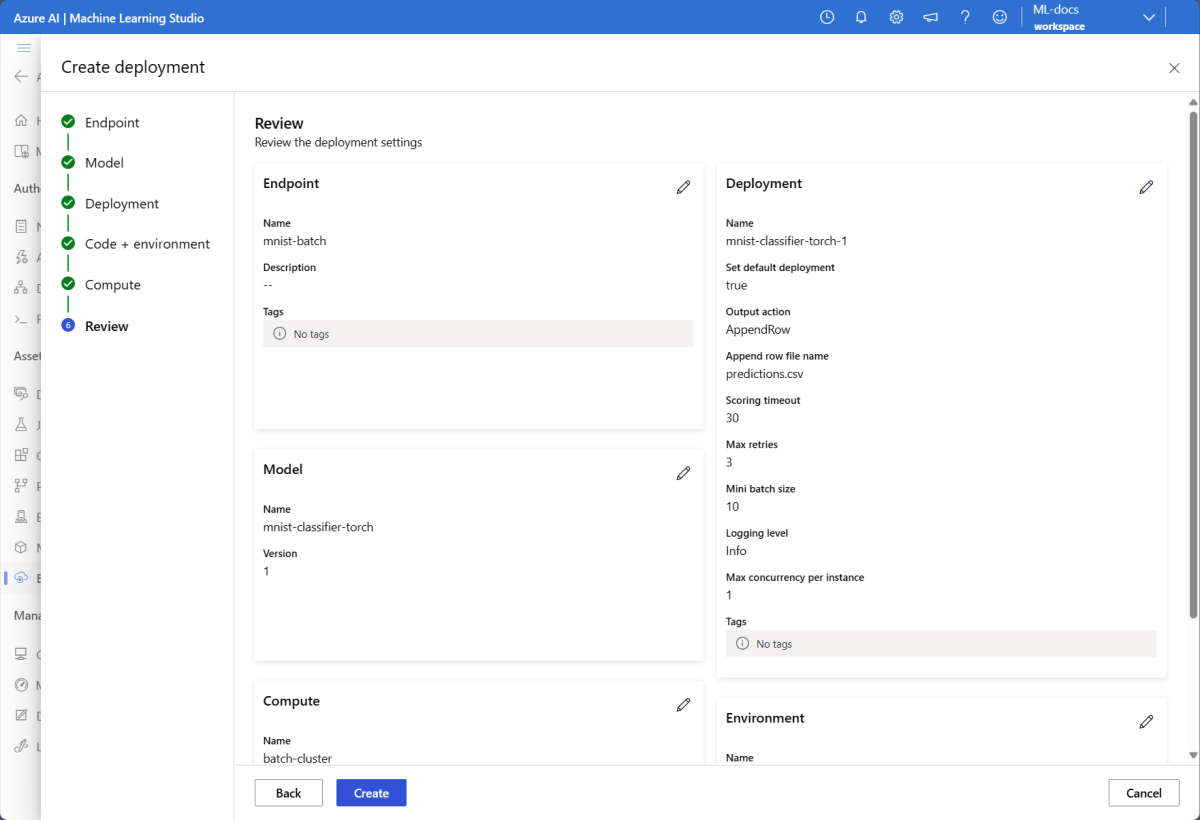Viewport: 1200px width, 820px height.
Task: Go to the Endpoint wizard step
Action: click(112, 122)
